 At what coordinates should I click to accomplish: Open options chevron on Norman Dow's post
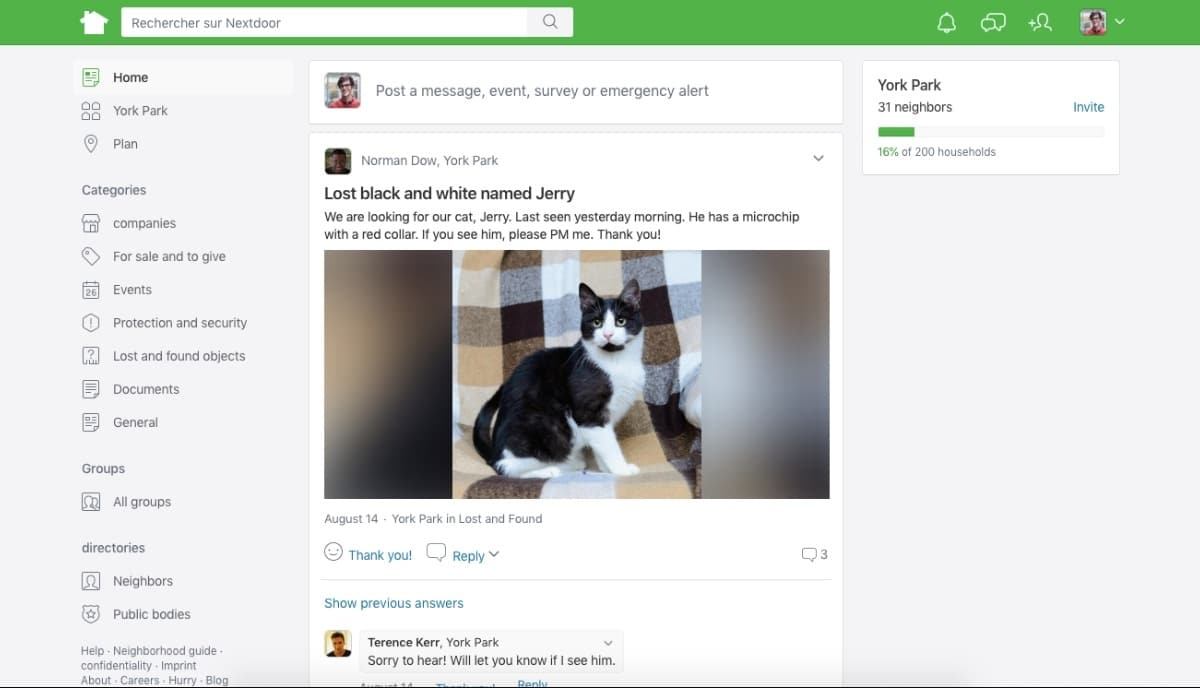[x=818, y=158]
